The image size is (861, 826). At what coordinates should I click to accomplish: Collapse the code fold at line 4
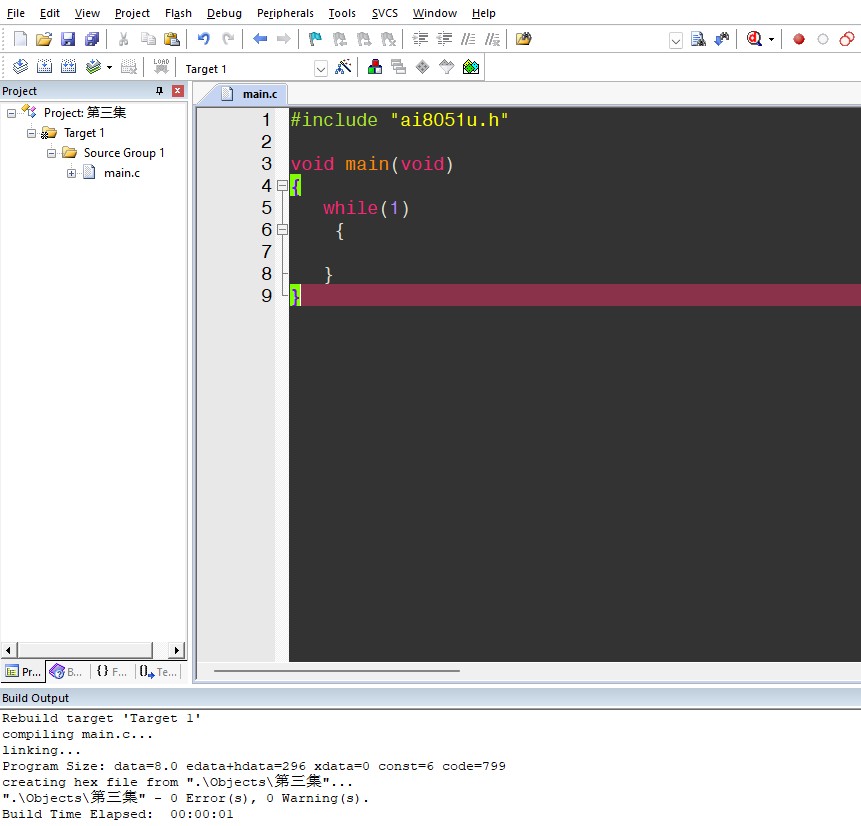coord(282,186)
